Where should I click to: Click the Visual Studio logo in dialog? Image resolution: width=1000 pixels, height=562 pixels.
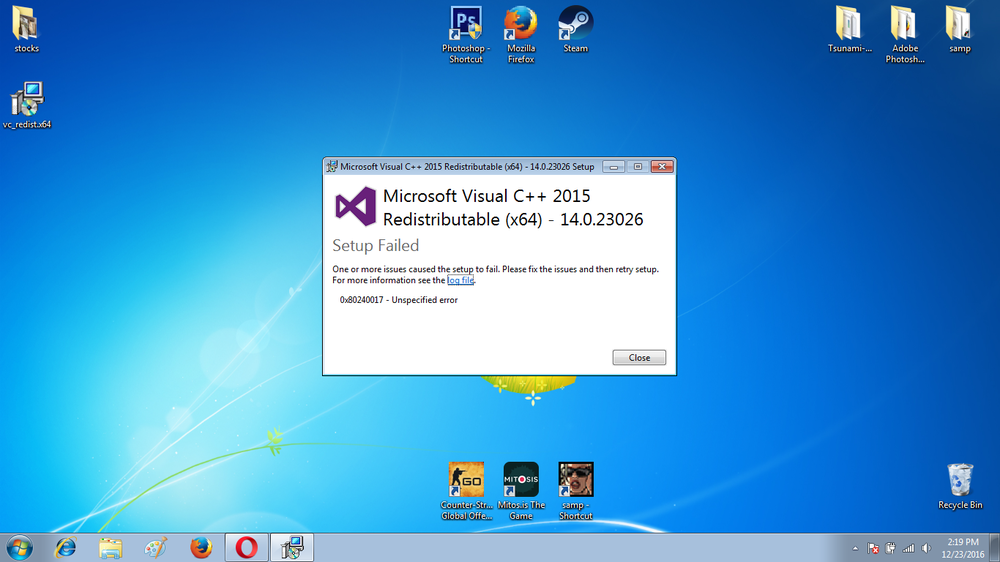click(355, 207)
